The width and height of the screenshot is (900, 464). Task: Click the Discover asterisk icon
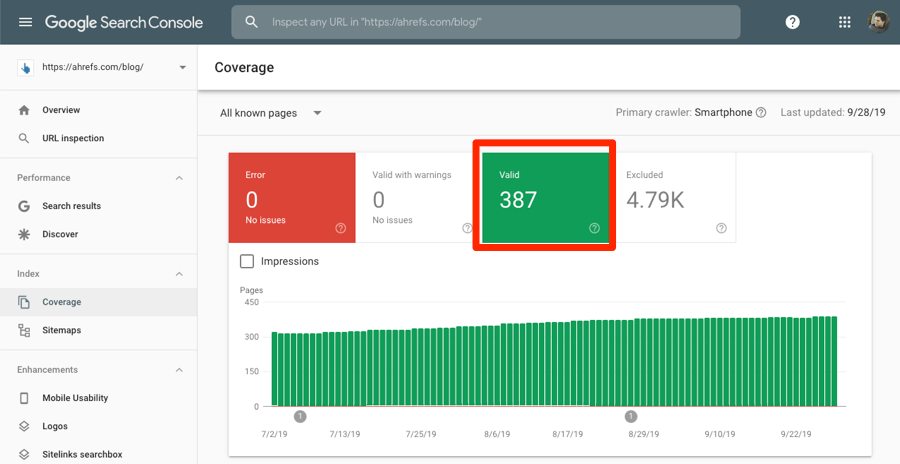coord(24,234)
